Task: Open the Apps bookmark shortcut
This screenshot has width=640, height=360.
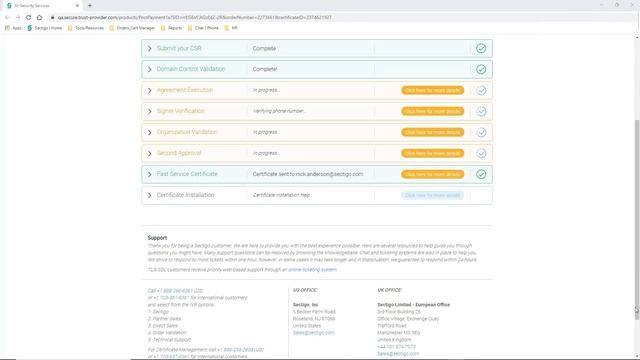Action: (13, 28)
